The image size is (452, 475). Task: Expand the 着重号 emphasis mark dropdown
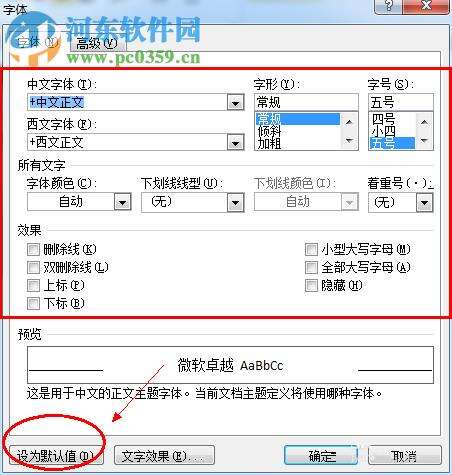click(x=424, y=202)
